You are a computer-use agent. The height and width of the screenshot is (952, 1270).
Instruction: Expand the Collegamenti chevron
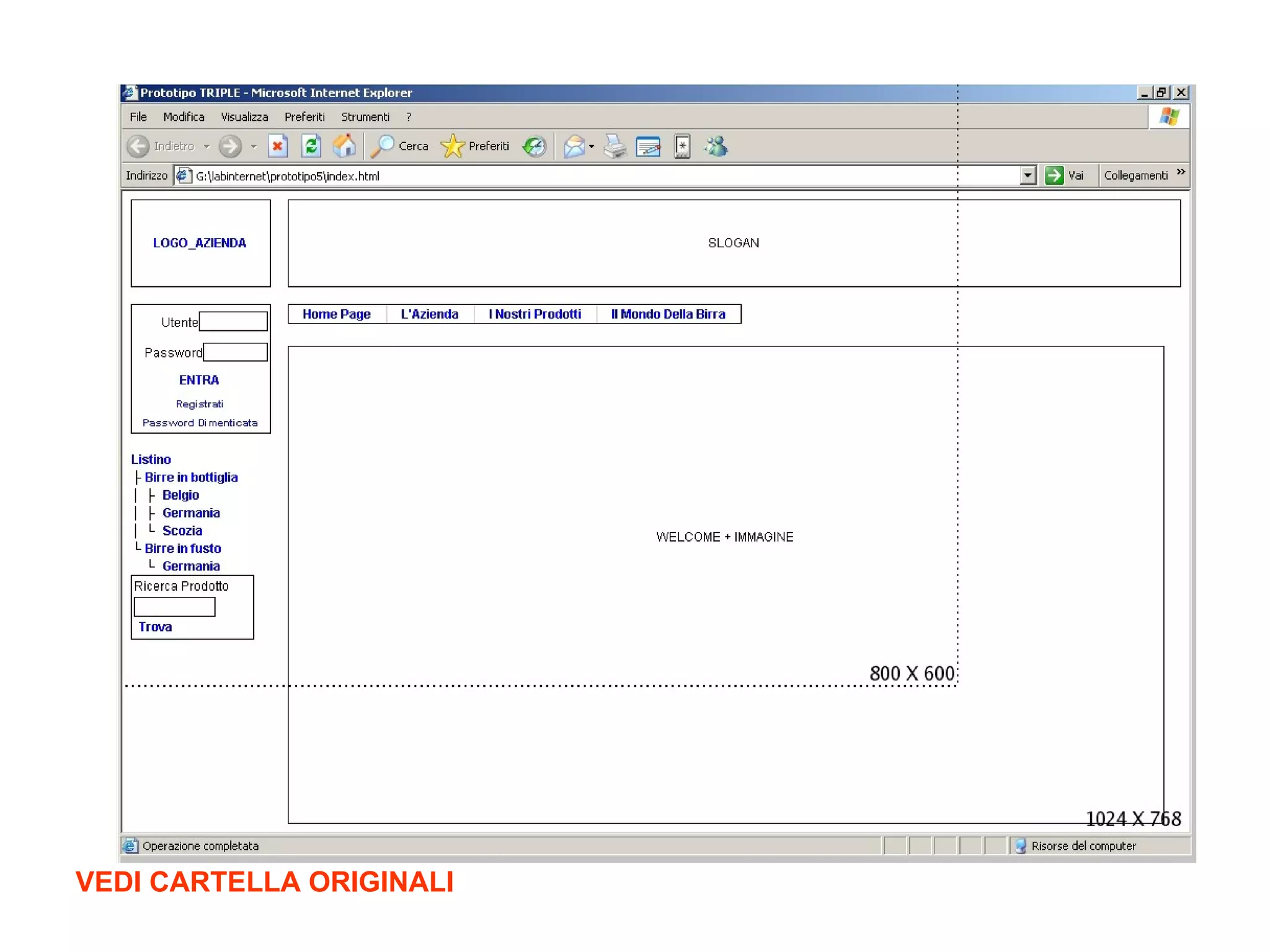[x=1181, y=172]
